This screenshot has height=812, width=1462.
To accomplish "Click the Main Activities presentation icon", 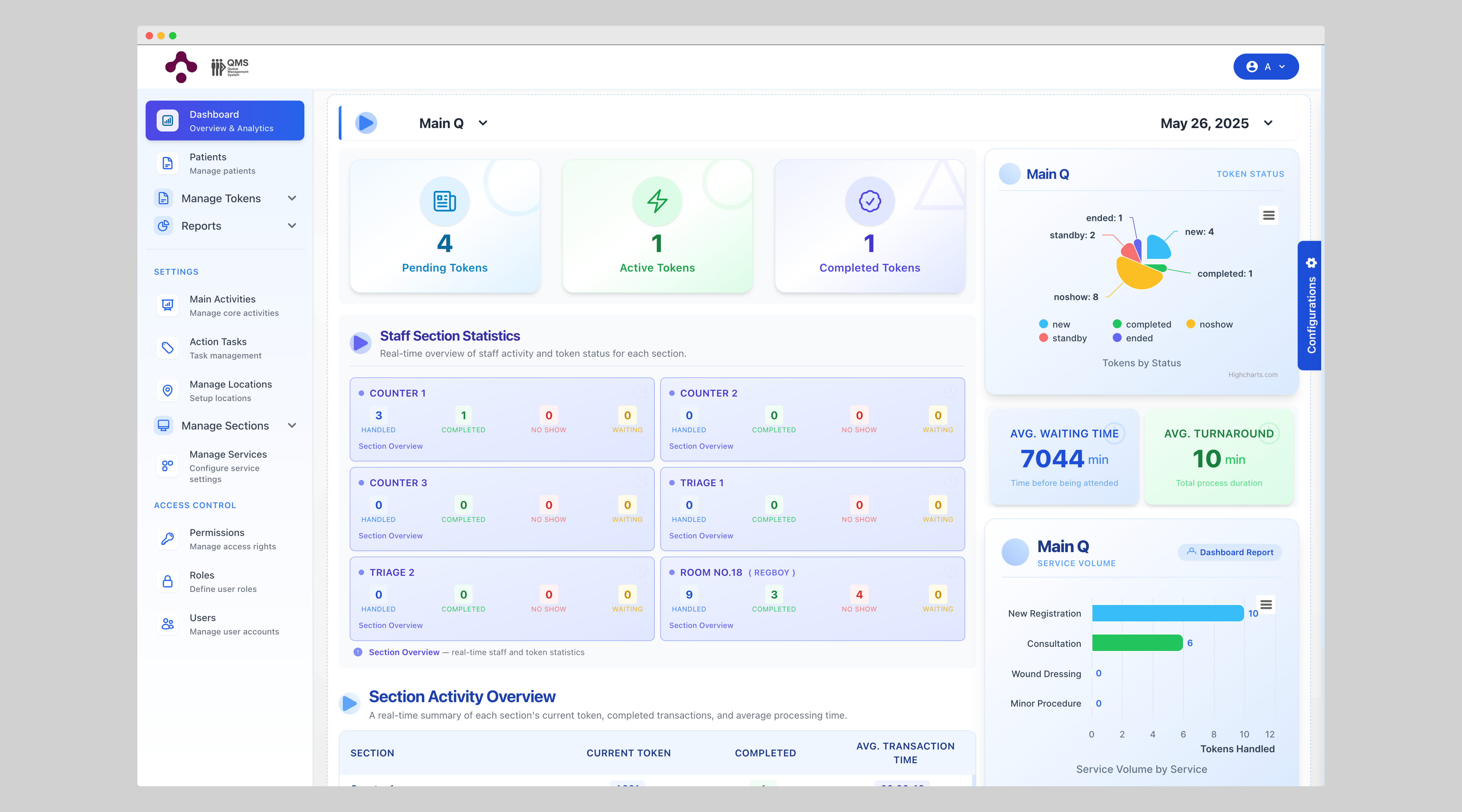I will pyautogui.click(x=167, y=305).
